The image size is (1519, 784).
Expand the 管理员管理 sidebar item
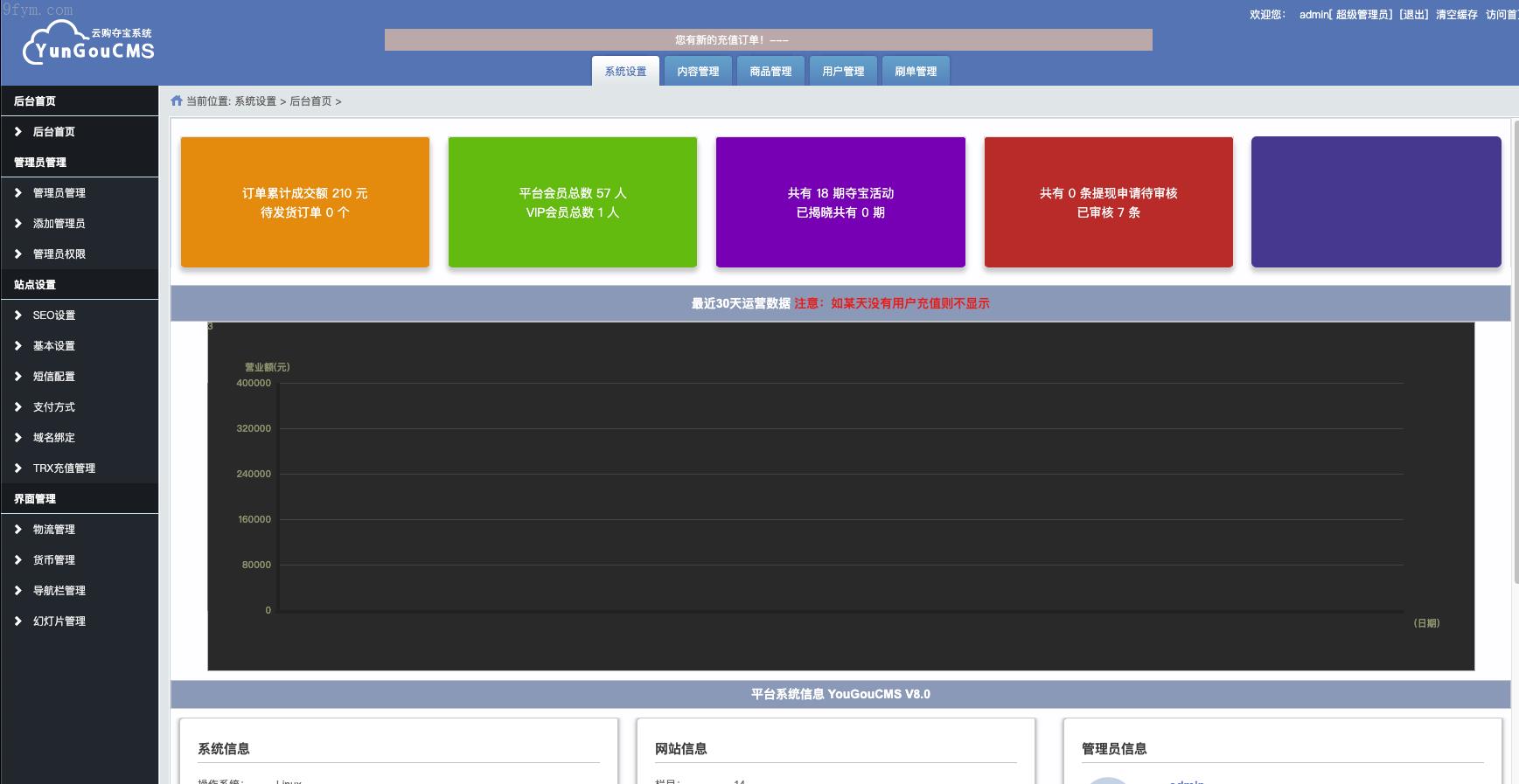59,193
